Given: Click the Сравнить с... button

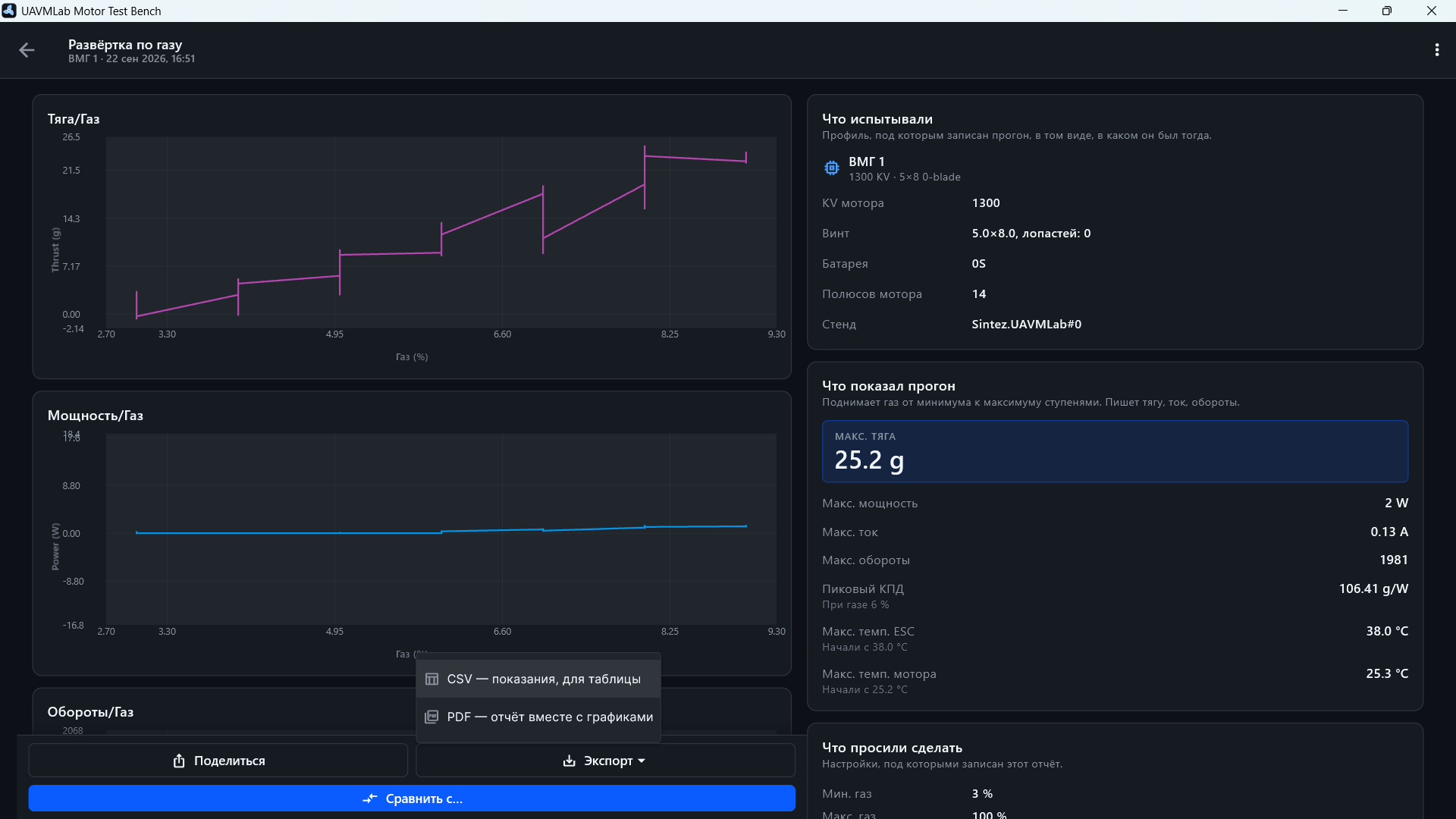Looking at the screenshot, I should pyautogui.click(x=412, y=799).
